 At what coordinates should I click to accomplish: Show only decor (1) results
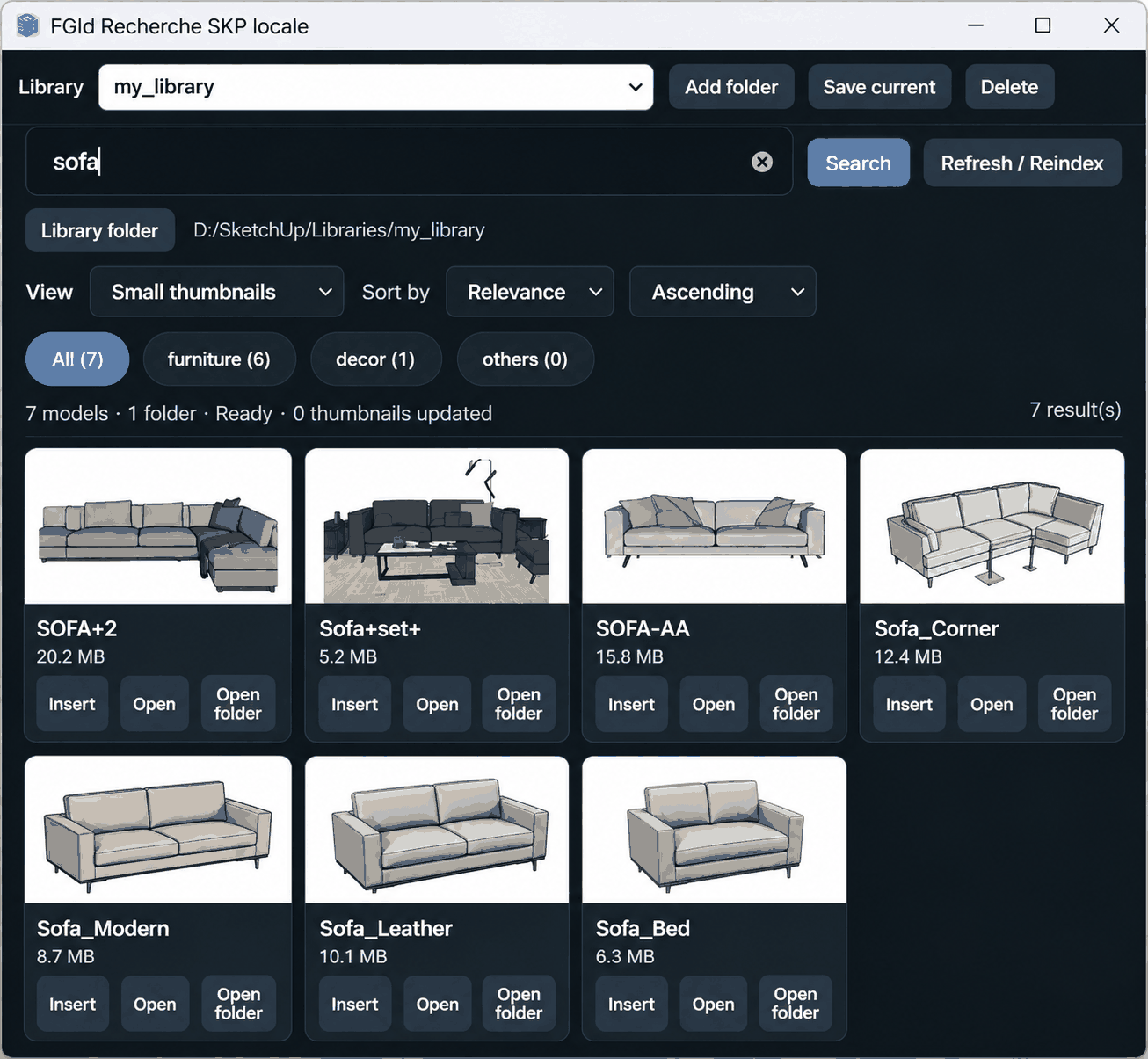click(x=375, y=359)
